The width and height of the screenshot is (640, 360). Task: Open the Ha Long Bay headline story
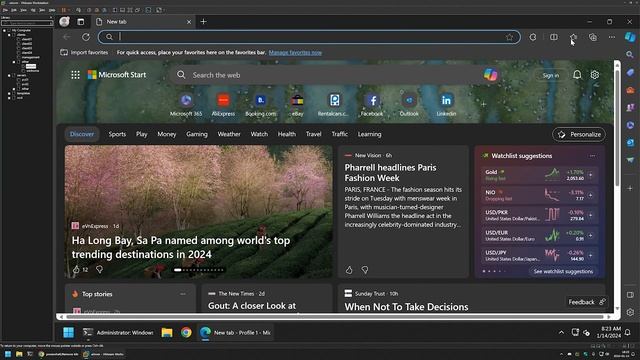[181, 247]
